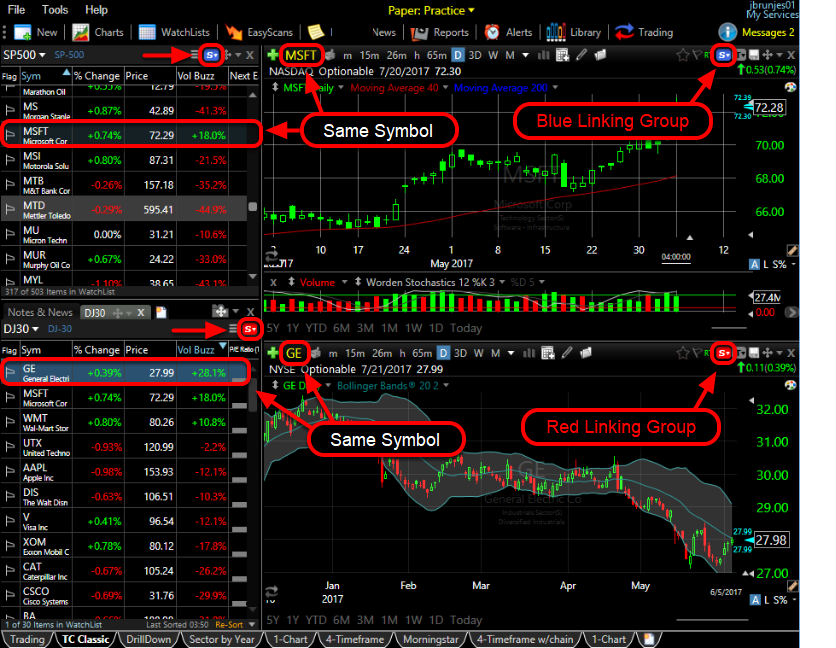Toggle the L log scale on MSFT chart
Viewport: 836px width, 648px height.
click(x=766, y=265)
